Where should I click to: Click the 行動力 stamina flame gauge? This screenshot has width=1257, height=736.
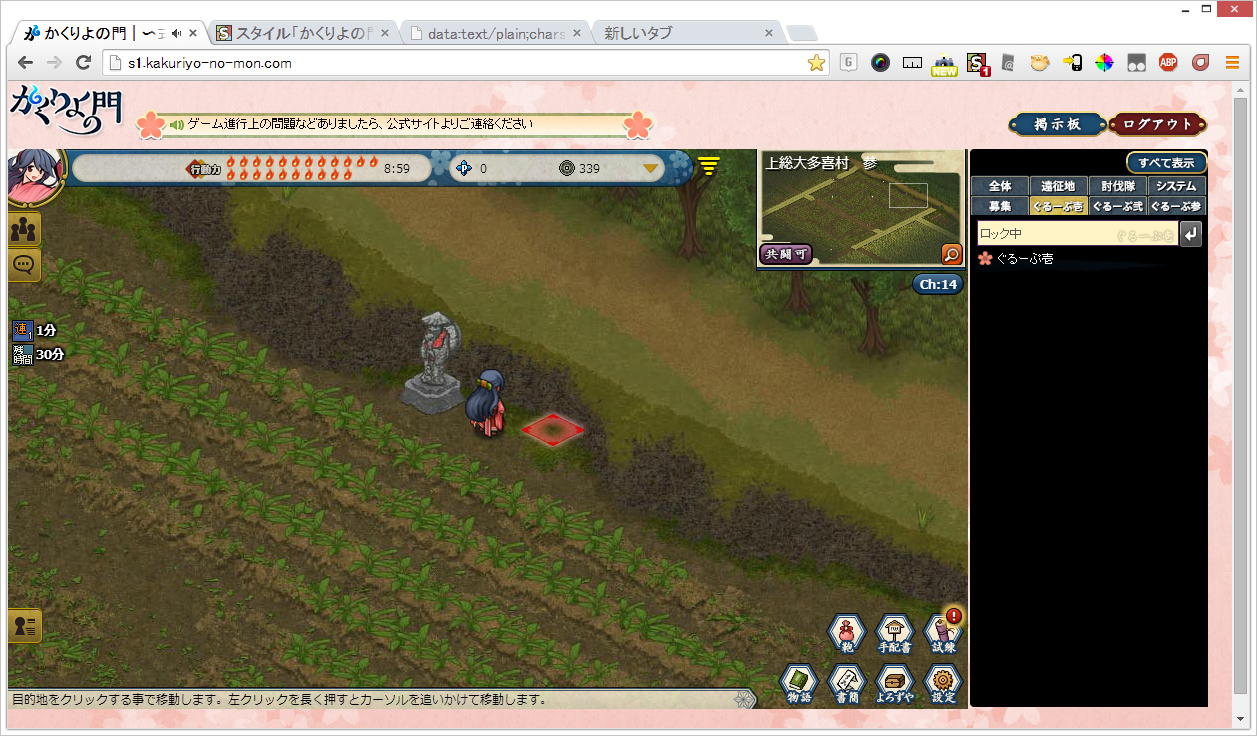click(x=283, y=168)
